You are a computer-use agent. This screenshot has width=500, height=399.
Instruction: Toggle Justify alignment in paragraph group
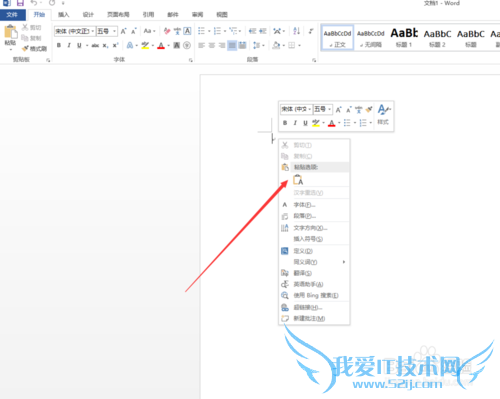[x=232, y=45]
